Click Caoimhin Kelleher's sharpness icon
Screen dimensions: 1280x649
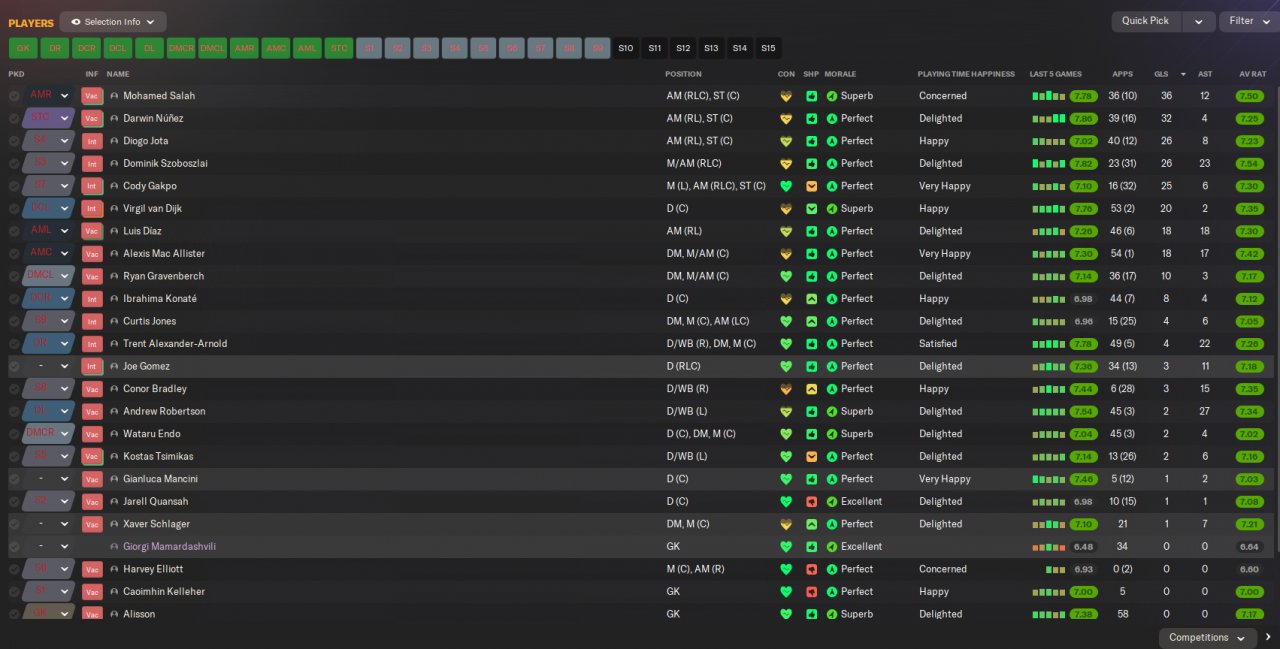(812, 592)
